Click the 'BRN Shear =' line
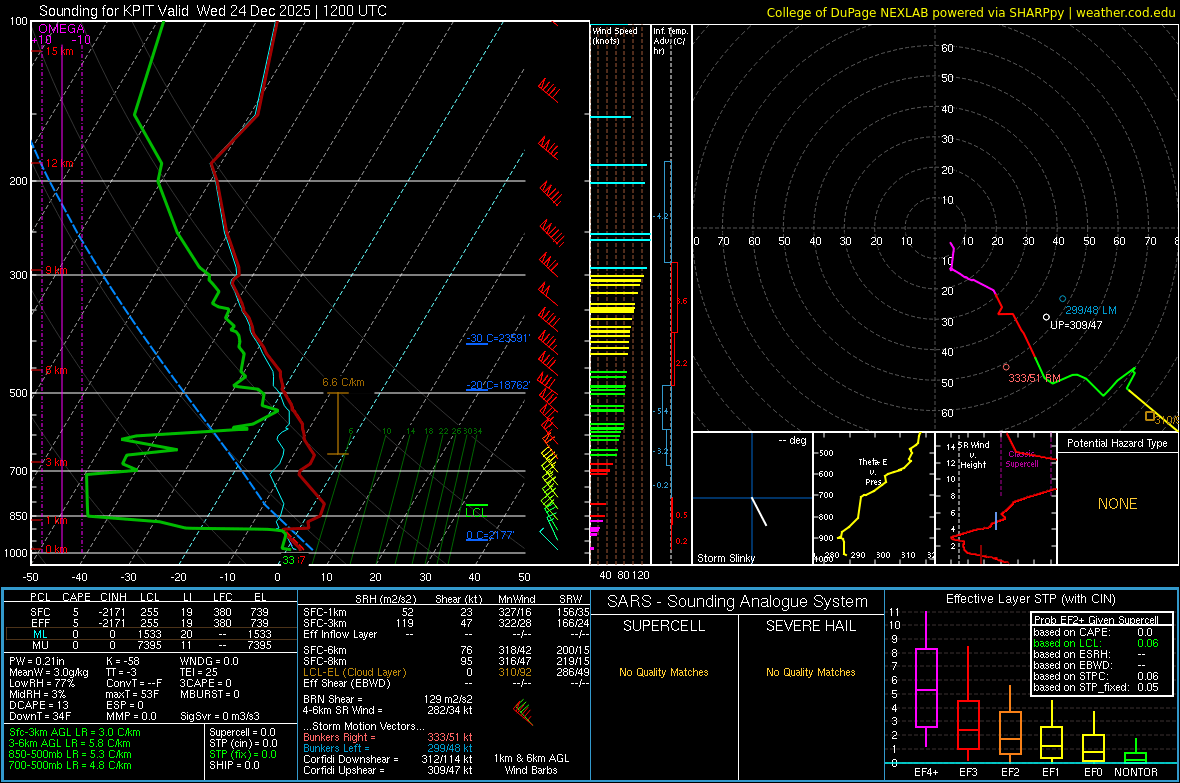The height and width of the screenshot is (783, 1180). (x=388, y=699)
